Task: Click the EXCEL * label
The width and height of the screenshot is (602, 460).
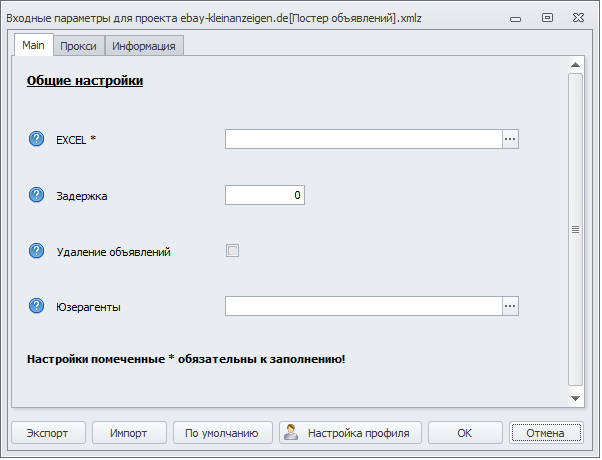Action: 76,140
